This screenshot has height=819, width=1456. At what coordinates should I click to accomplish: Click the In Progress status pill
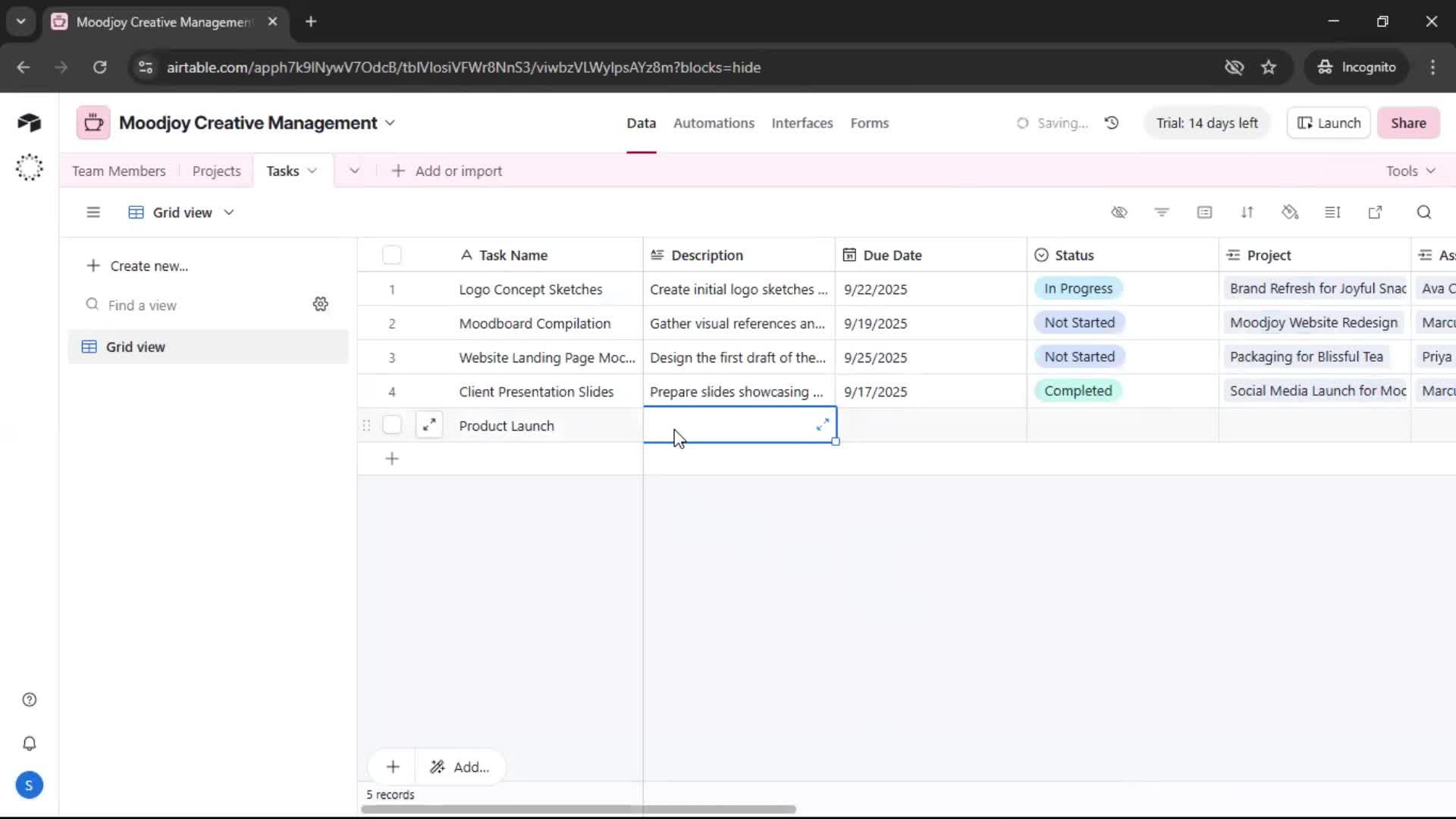click(1078, 289)
